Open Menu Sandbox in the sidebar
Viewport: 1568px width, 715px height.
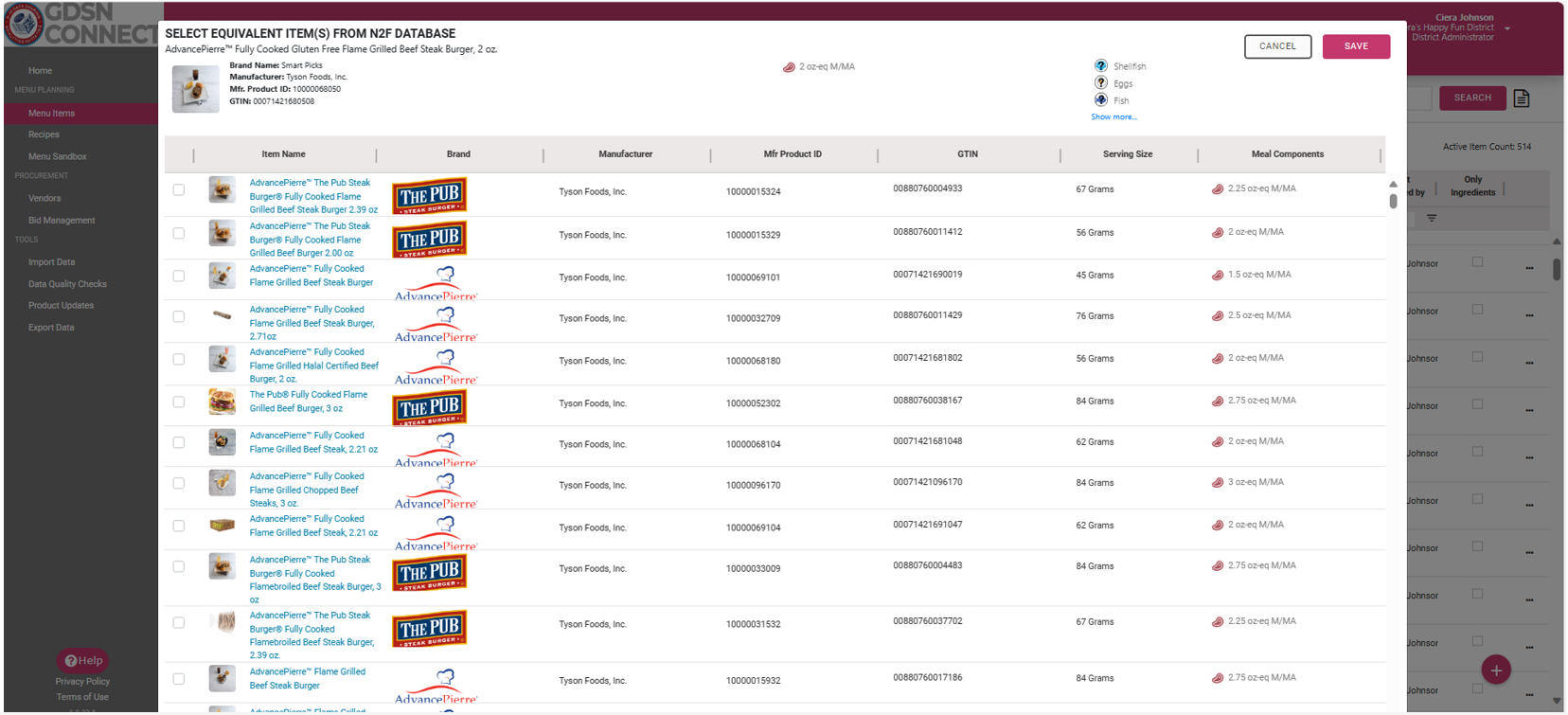pyautogui.click(x=57, y=156)
